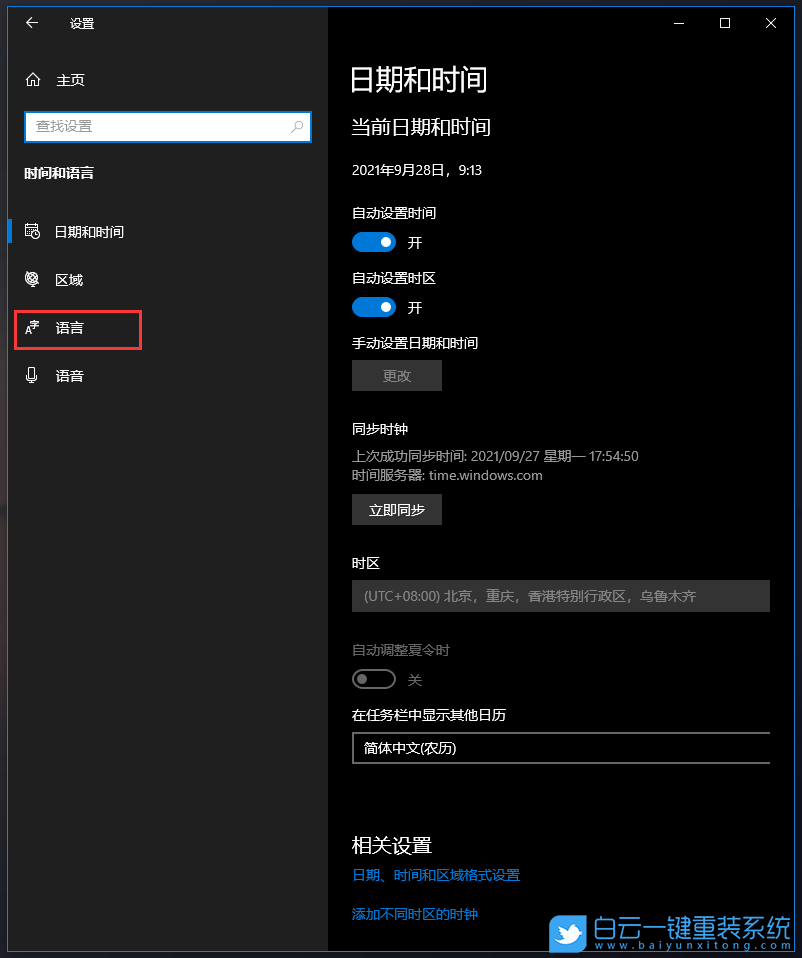
Task: Click the back arrow icon
Action: [31, 23]
